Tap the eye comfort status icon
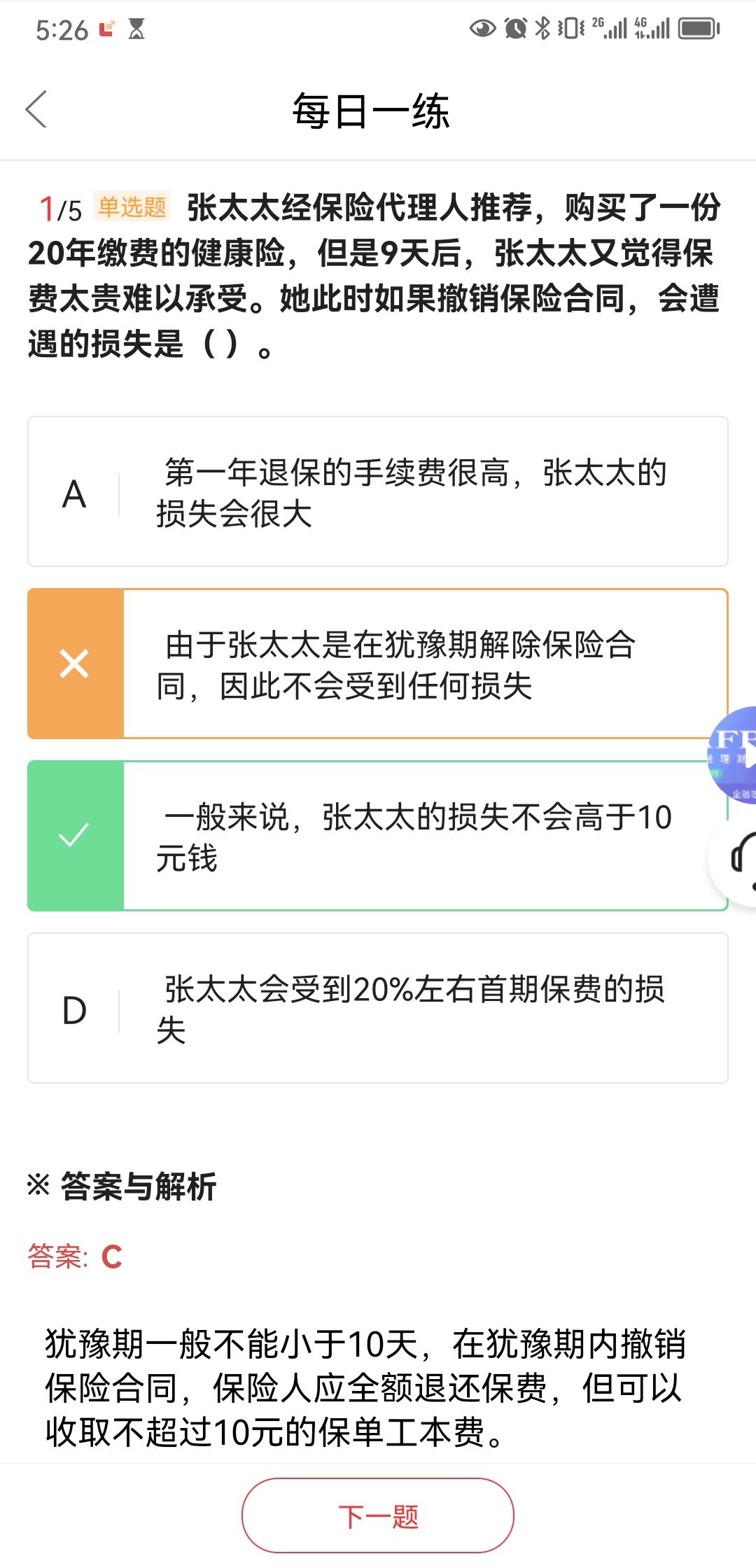Screen dimensions: 756x1568 (482, 29)
